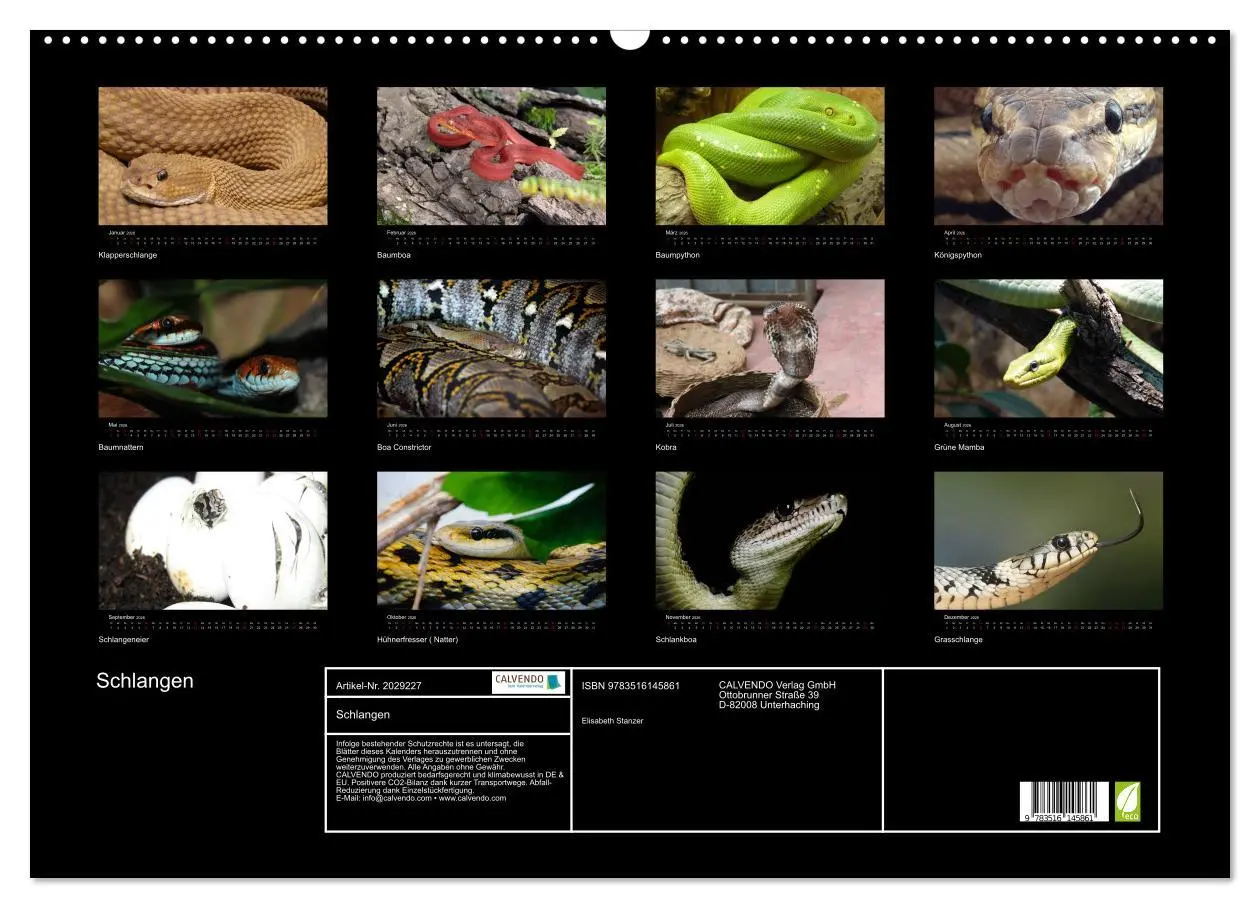Click the Grasschlange tongue photo
The height and width of the screenshot is (908, 1260).
(1048, 540)
